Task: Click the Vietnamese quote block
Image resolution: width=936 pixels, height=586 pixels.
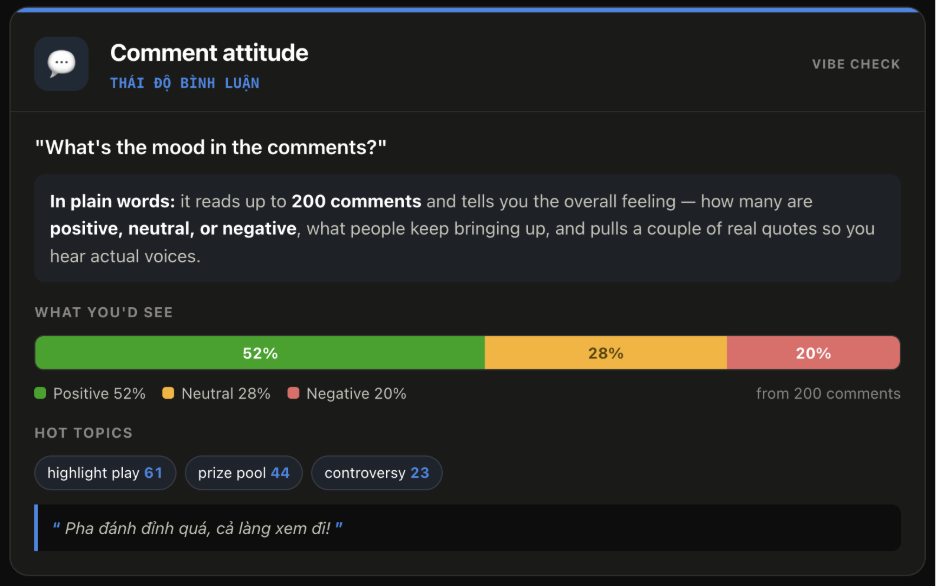Action: pyautogui.click(x=467, y=528)
